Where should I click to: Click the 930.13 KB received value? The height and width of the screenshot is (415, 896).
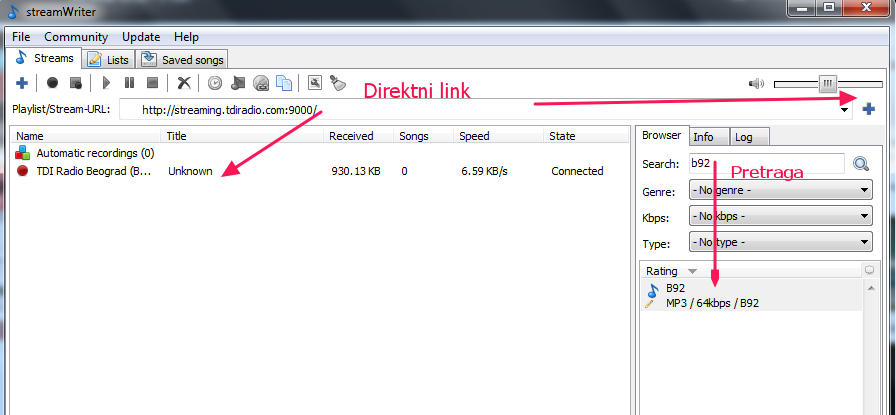point(356,171)
